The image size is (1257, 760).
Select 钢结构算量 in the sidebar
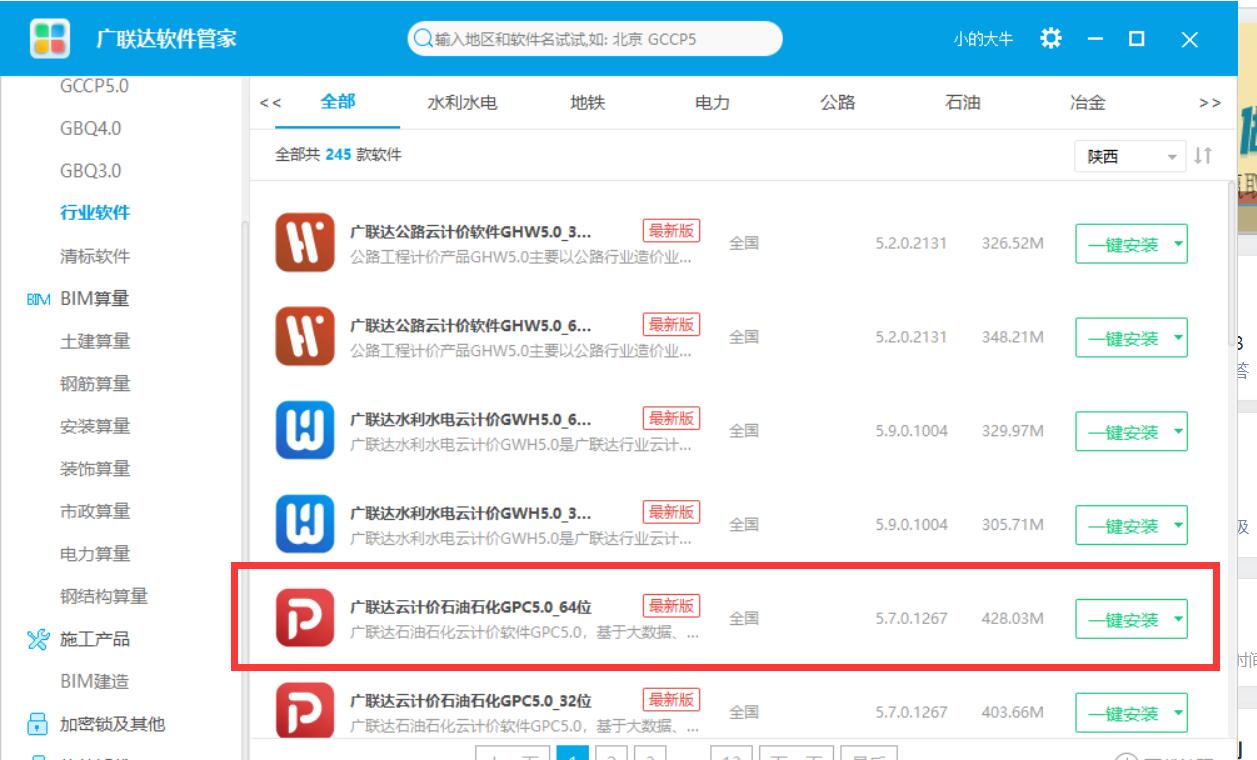104,596
